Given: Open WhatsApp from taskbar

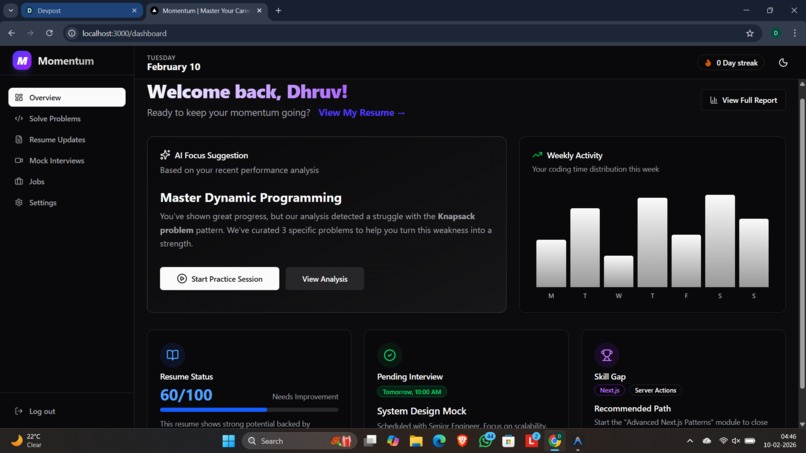Looking at the screenshot, I should tap(485, 440).
